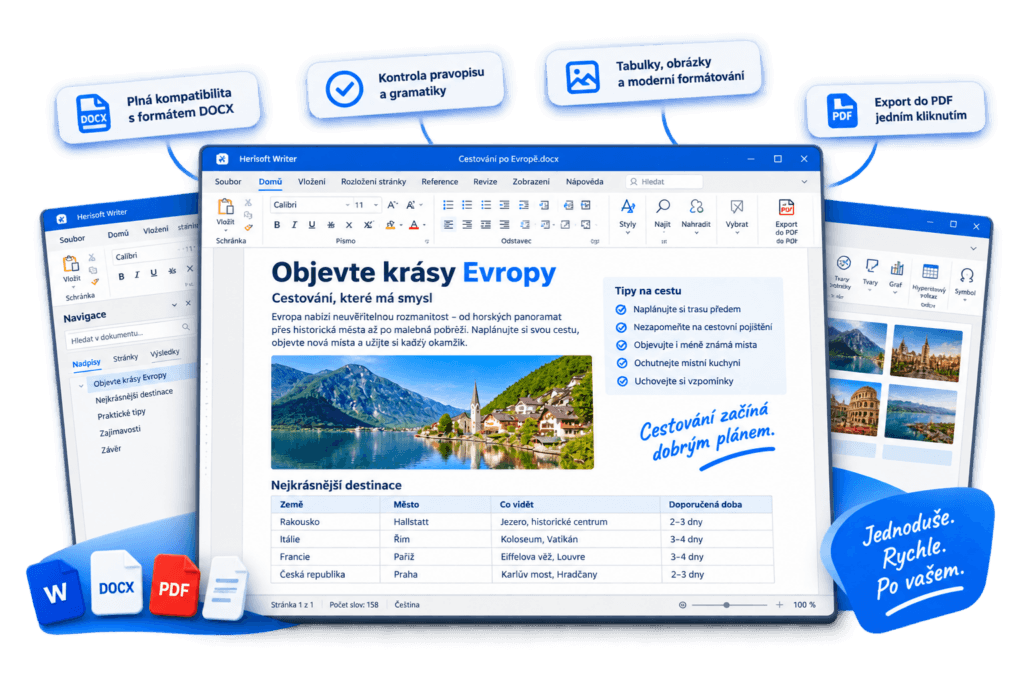
Task: Switch to the Rozložení stránky tab
Action: (374, 182)
